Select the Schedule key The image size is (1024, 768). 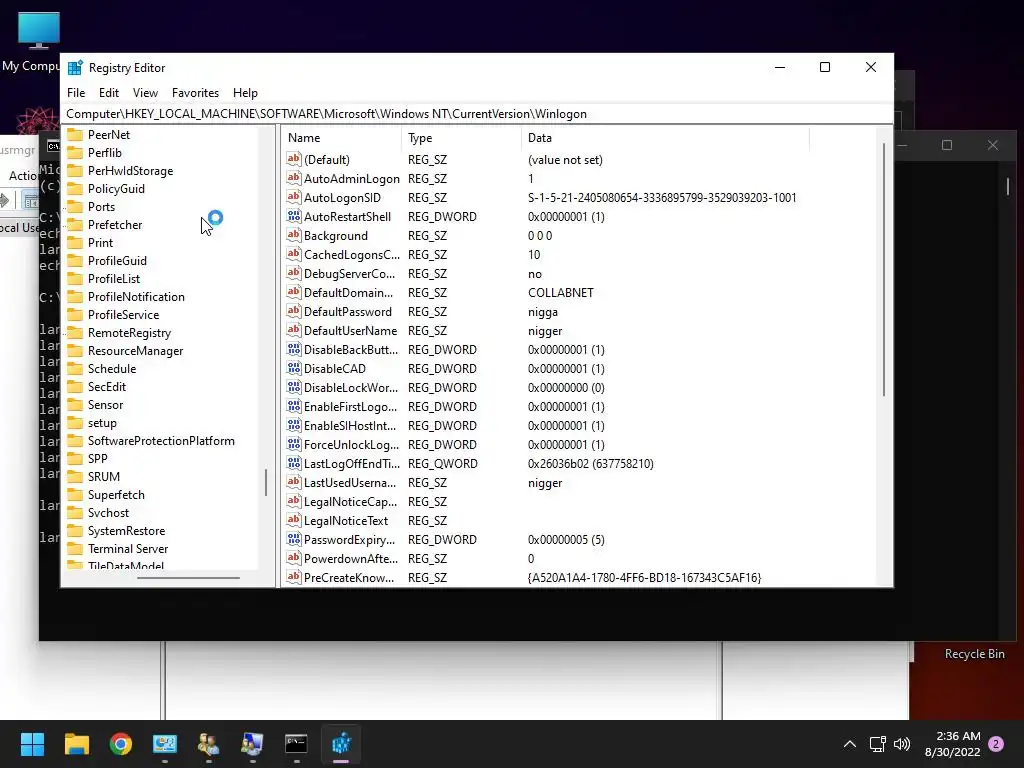[x=112, y=369]
